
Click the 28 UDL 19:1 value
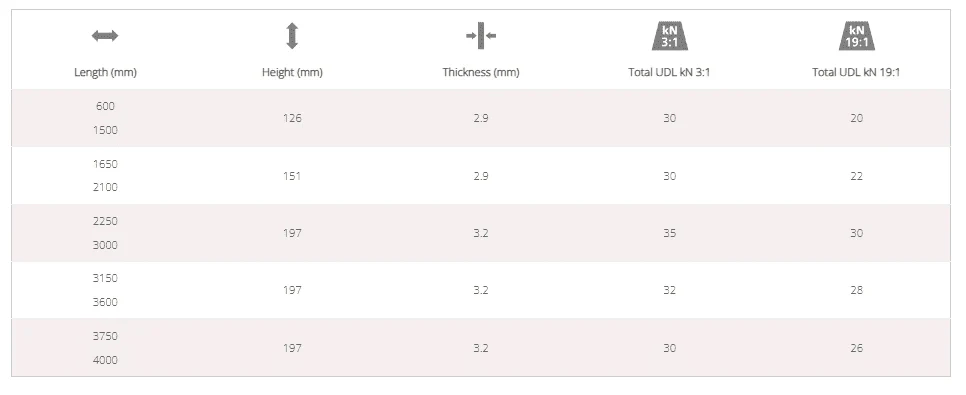[x=856, y=290]
